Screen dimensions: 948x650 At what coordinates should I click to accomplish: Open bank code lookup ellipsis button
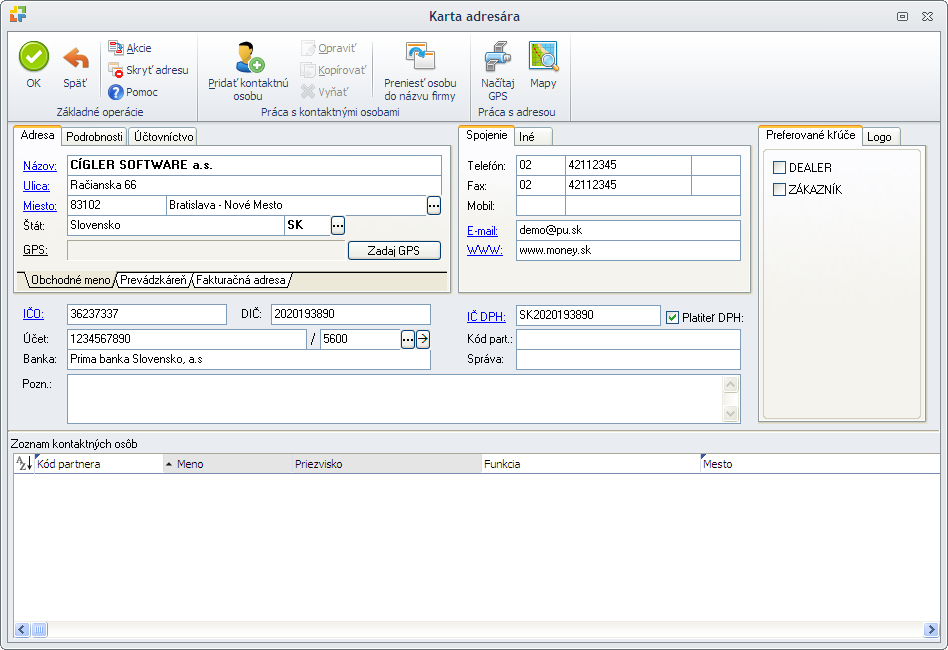pyautogui.click(x=408, y=339)
